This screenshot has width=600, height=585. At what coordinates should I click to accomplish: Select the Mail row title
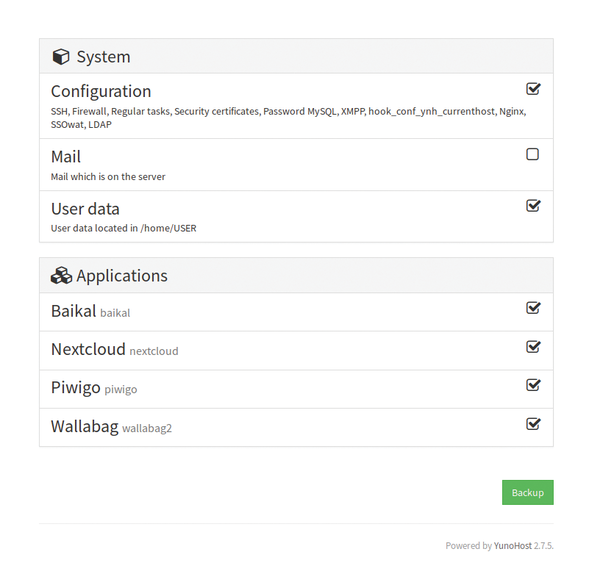point(66,156)
